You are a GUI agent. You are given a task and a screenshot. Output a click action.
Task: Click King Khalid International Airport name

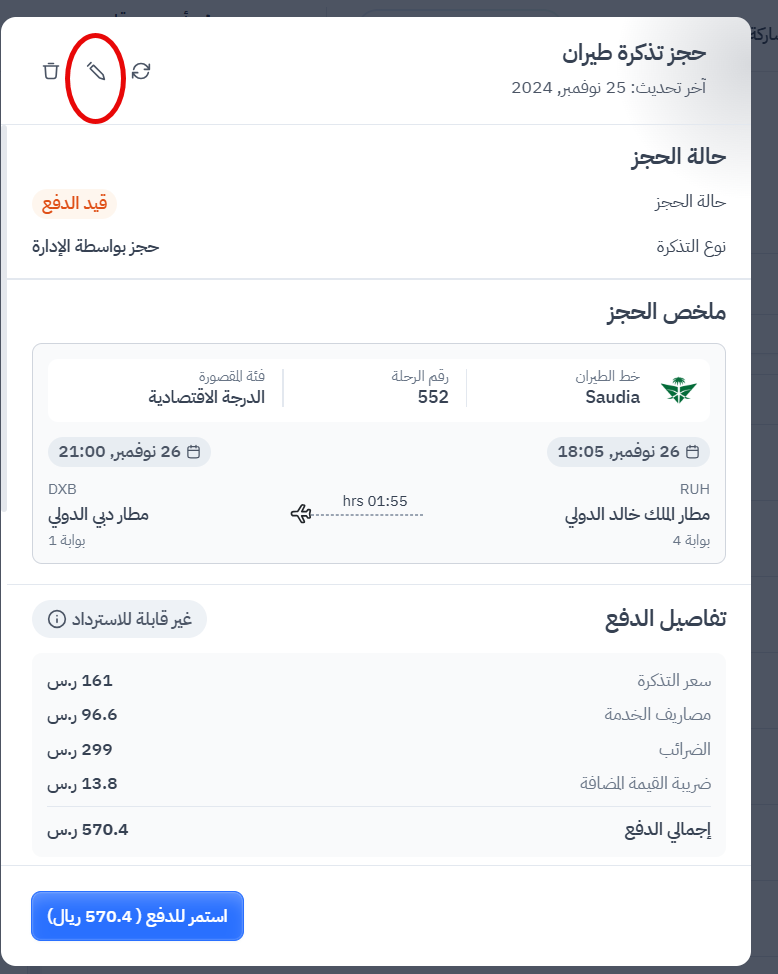pyautogui.click(x=637, y=516)
